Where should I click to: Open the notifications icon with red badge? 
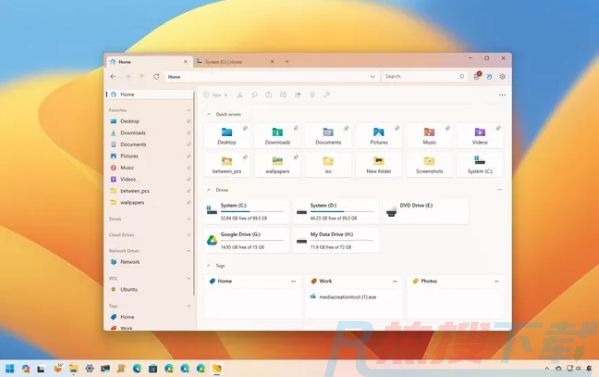(x=477, y=76)
